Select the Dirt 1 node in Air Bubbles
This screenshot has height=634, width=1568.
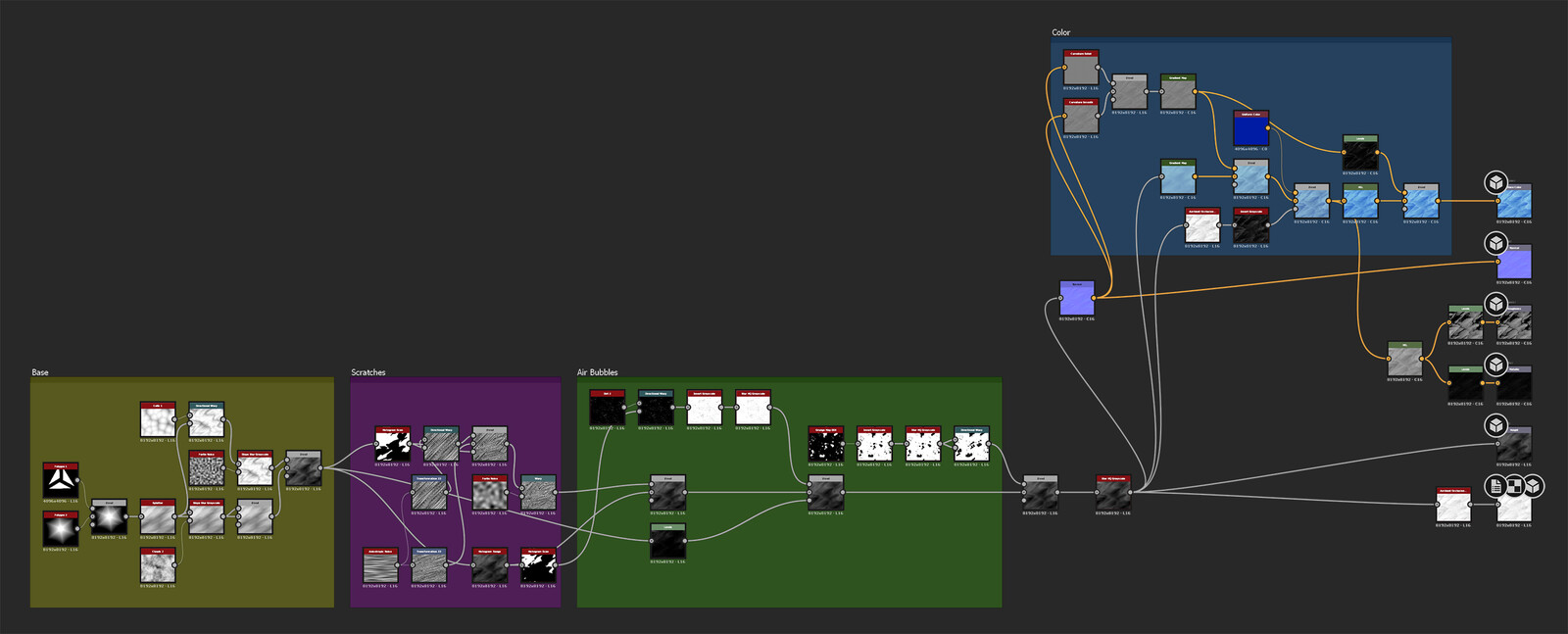[607, 408]
